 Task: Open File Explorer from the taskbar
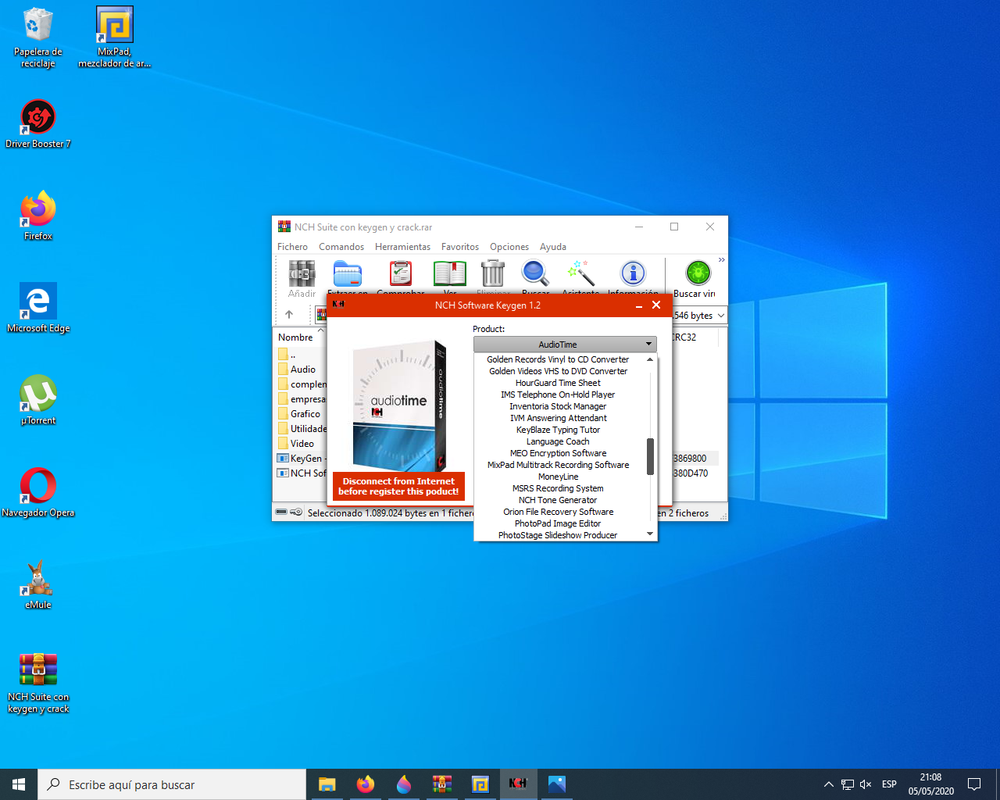click(327, 784)
